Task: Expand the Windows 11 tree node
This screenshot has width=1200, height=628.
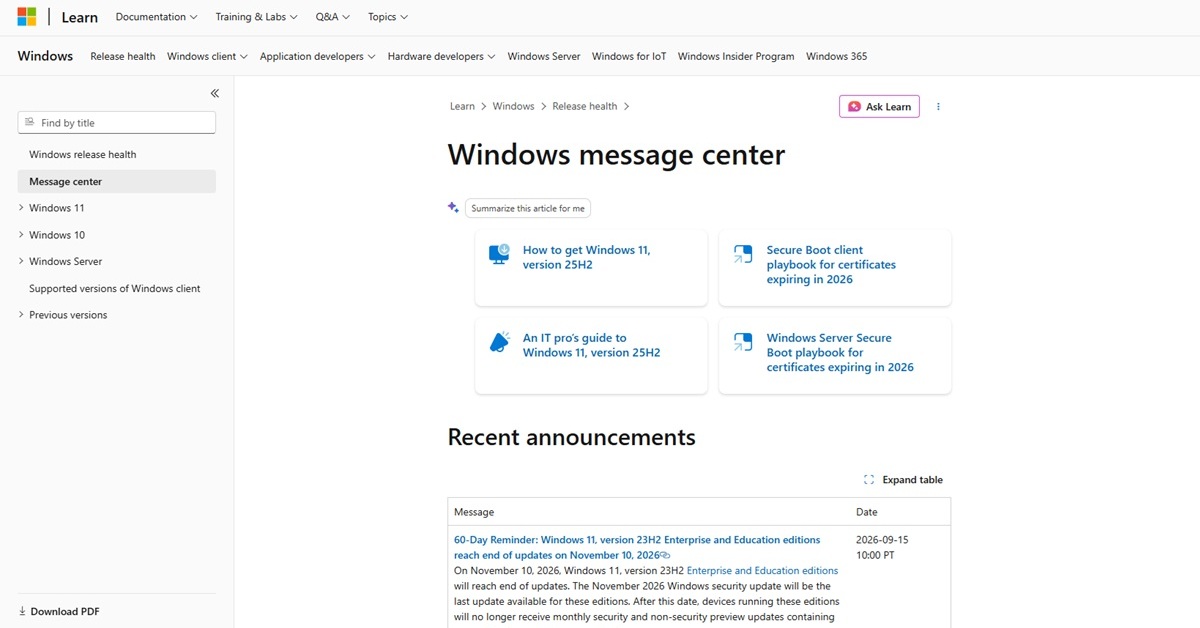Action: pos(21,208)
